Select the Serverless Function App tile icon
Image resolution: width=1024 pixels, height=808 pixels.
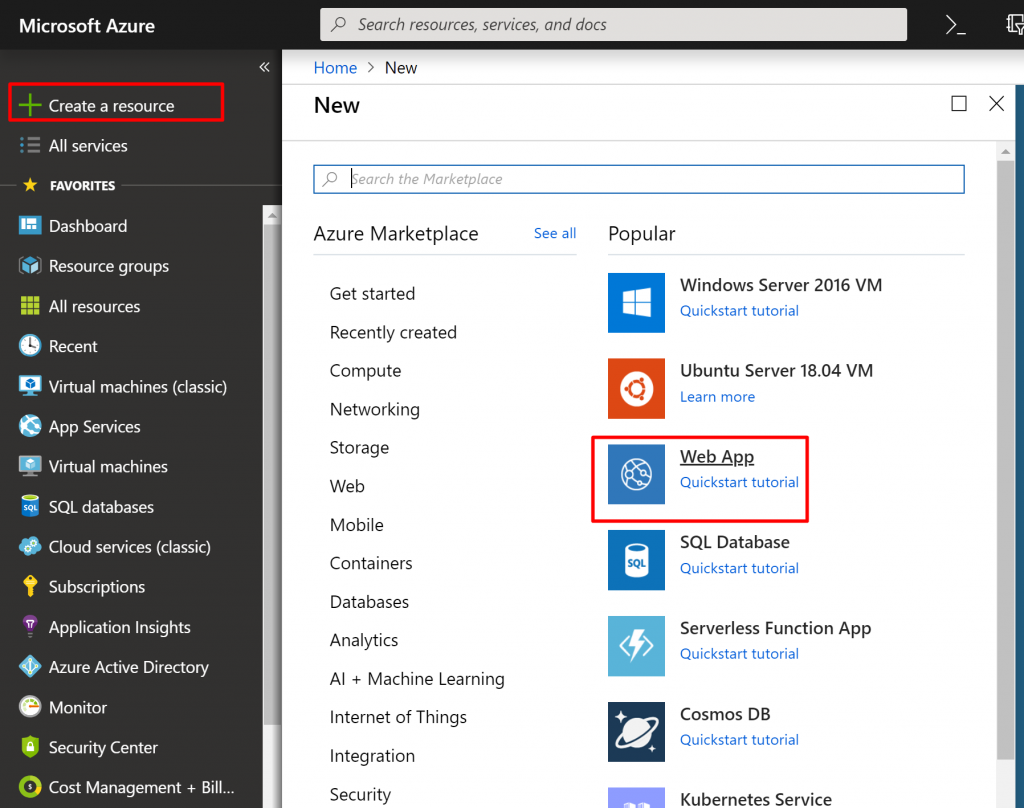pyautogui.click(x=636, y=646)
